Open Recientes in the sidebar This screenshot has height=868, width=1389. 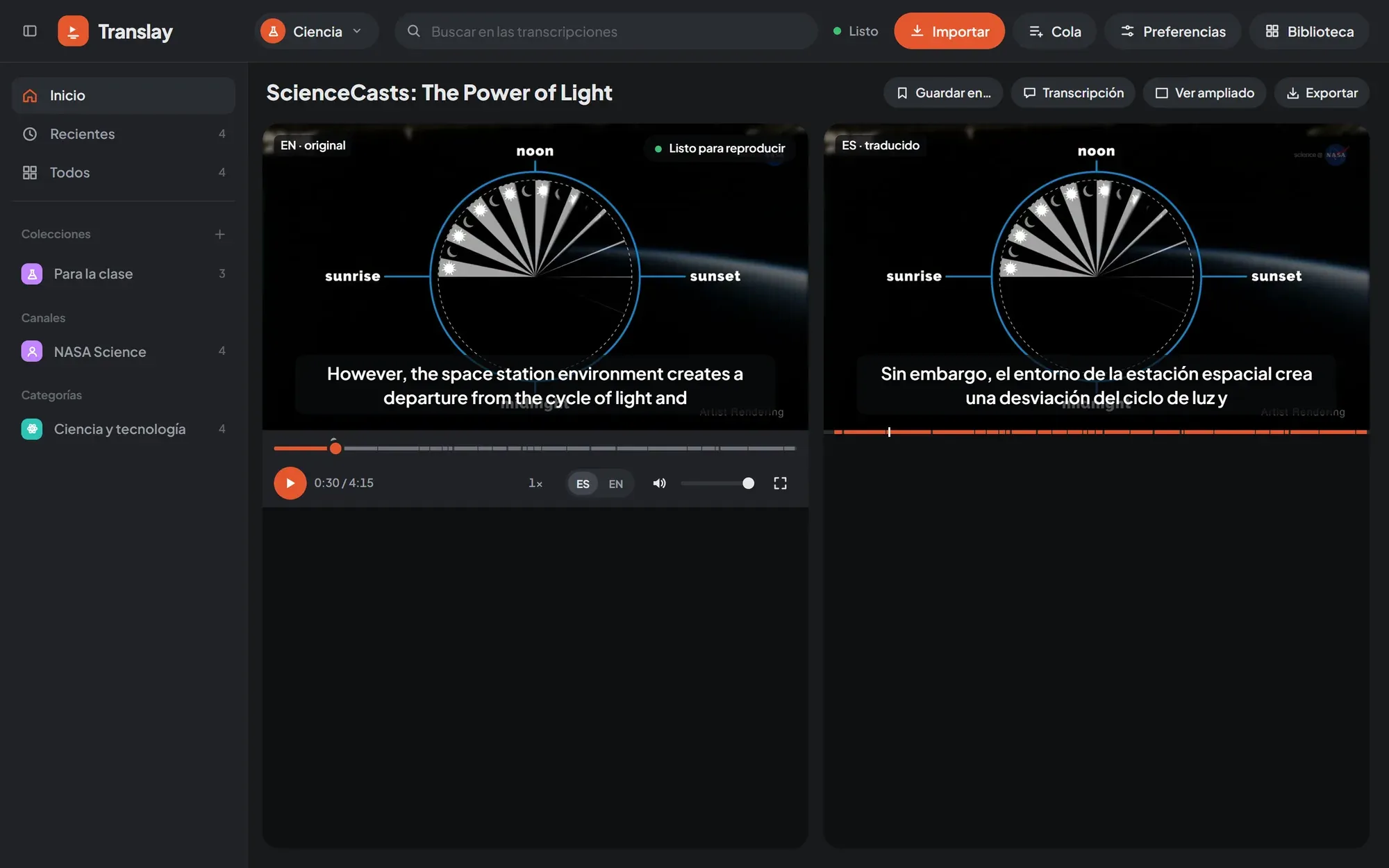[124, 134]
